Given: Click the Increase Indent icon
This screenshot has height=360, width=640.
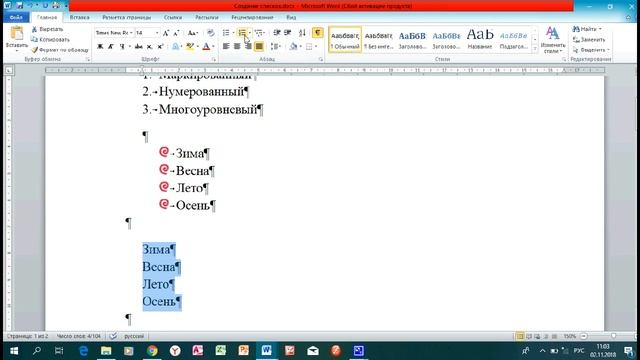Looking at the screenshot, I should 288,33.
